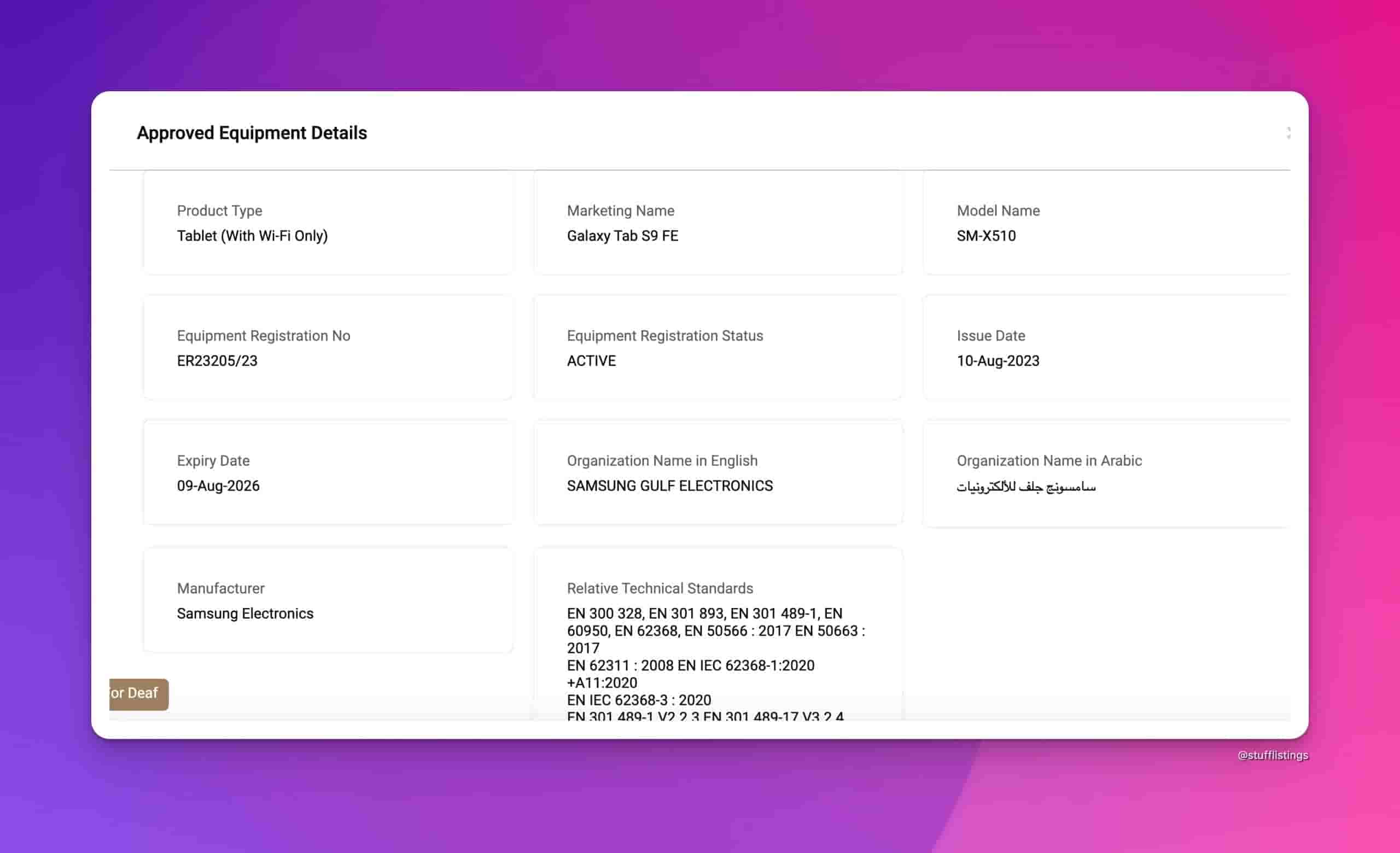1400x853 pixels.
Task: Click the Tablet (With Wi-Fi Only) value
Action: coord(252,236)
